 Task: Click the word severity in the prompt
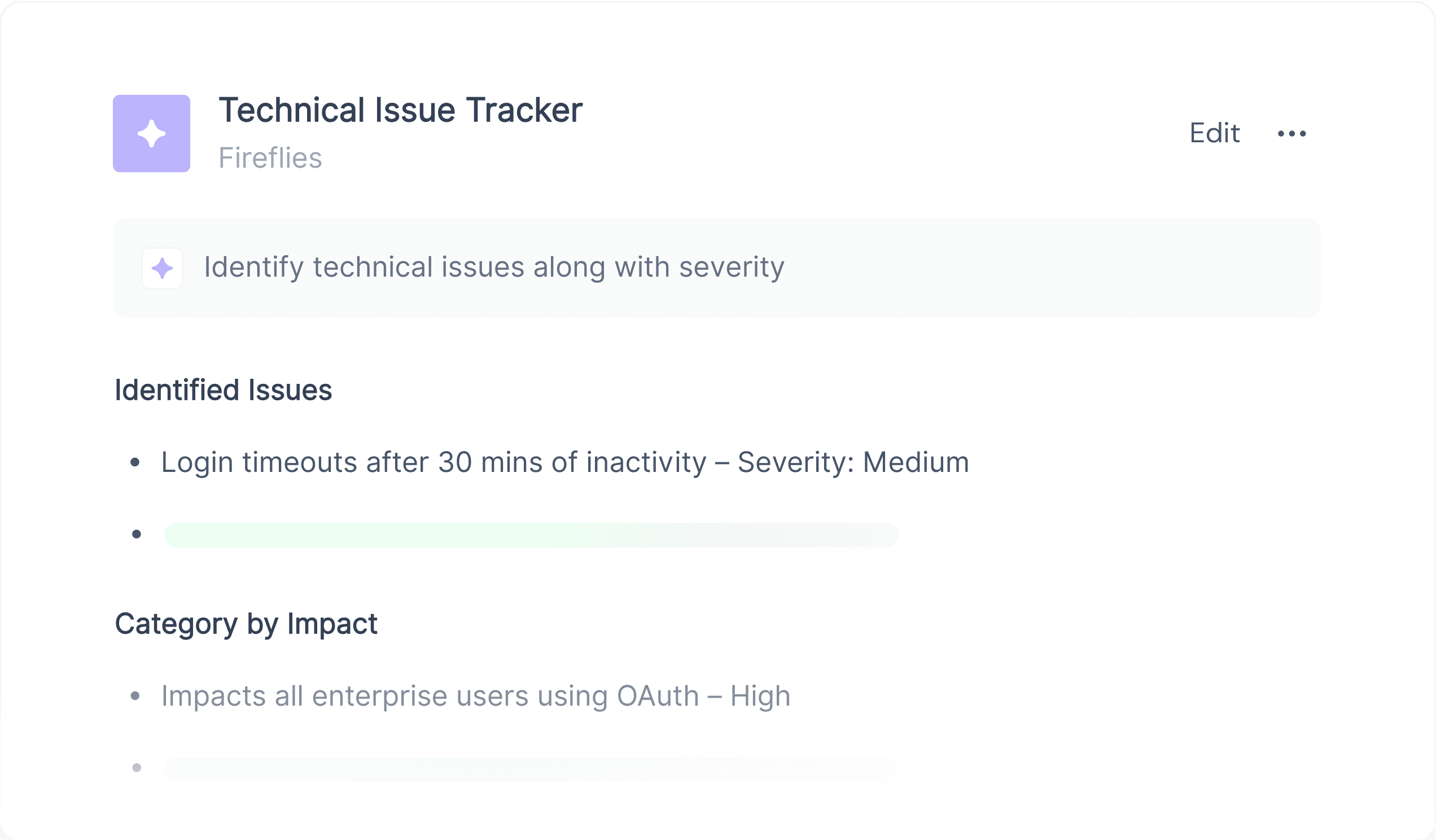(x=732, y=267)
